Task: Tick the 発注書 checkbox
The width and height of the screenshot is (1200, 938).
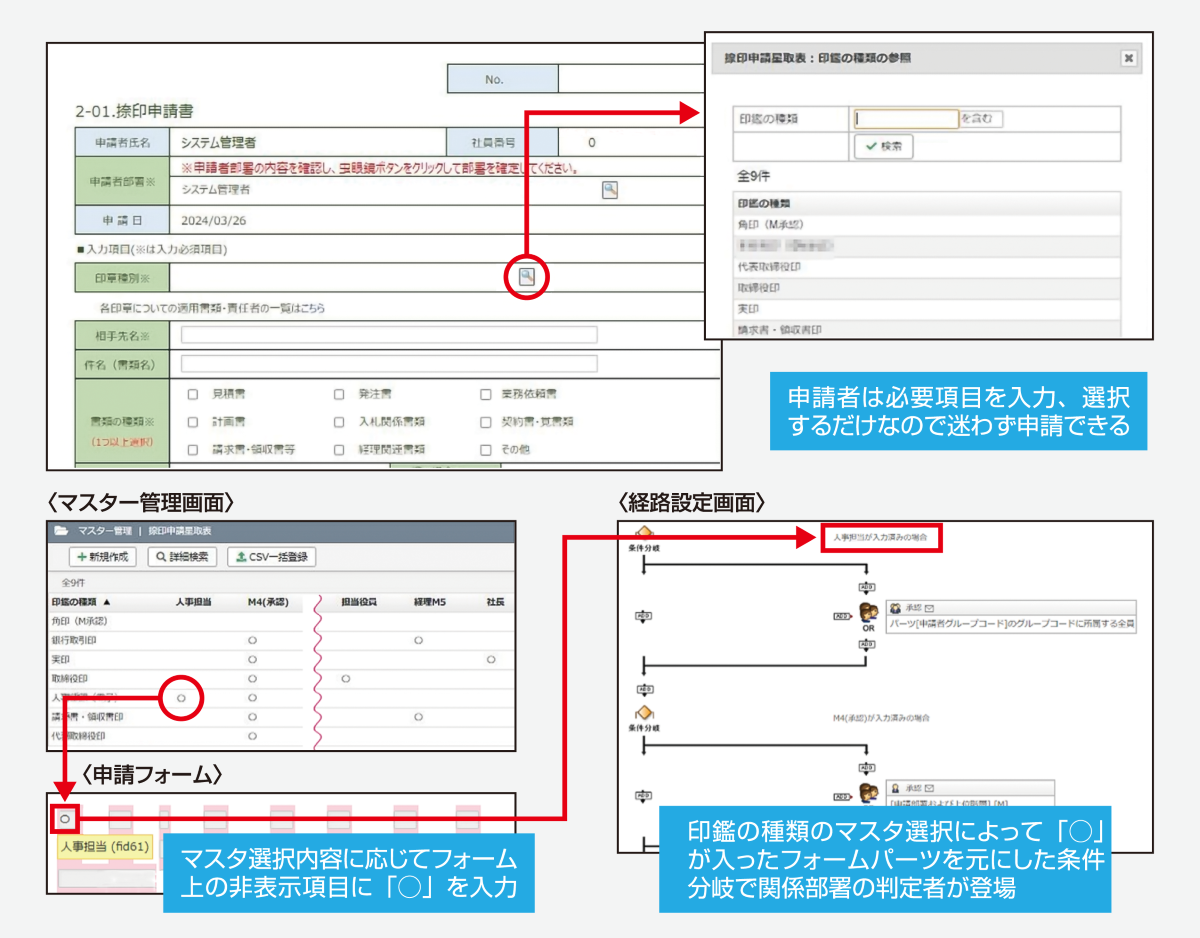Action: point(339,394)
